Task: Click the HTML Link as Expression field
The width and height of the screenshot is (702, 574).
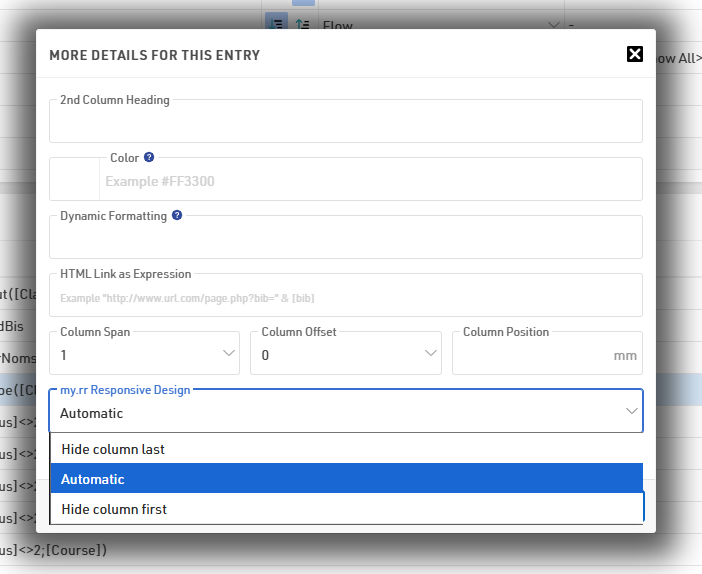Action: (x=346, y=298)
